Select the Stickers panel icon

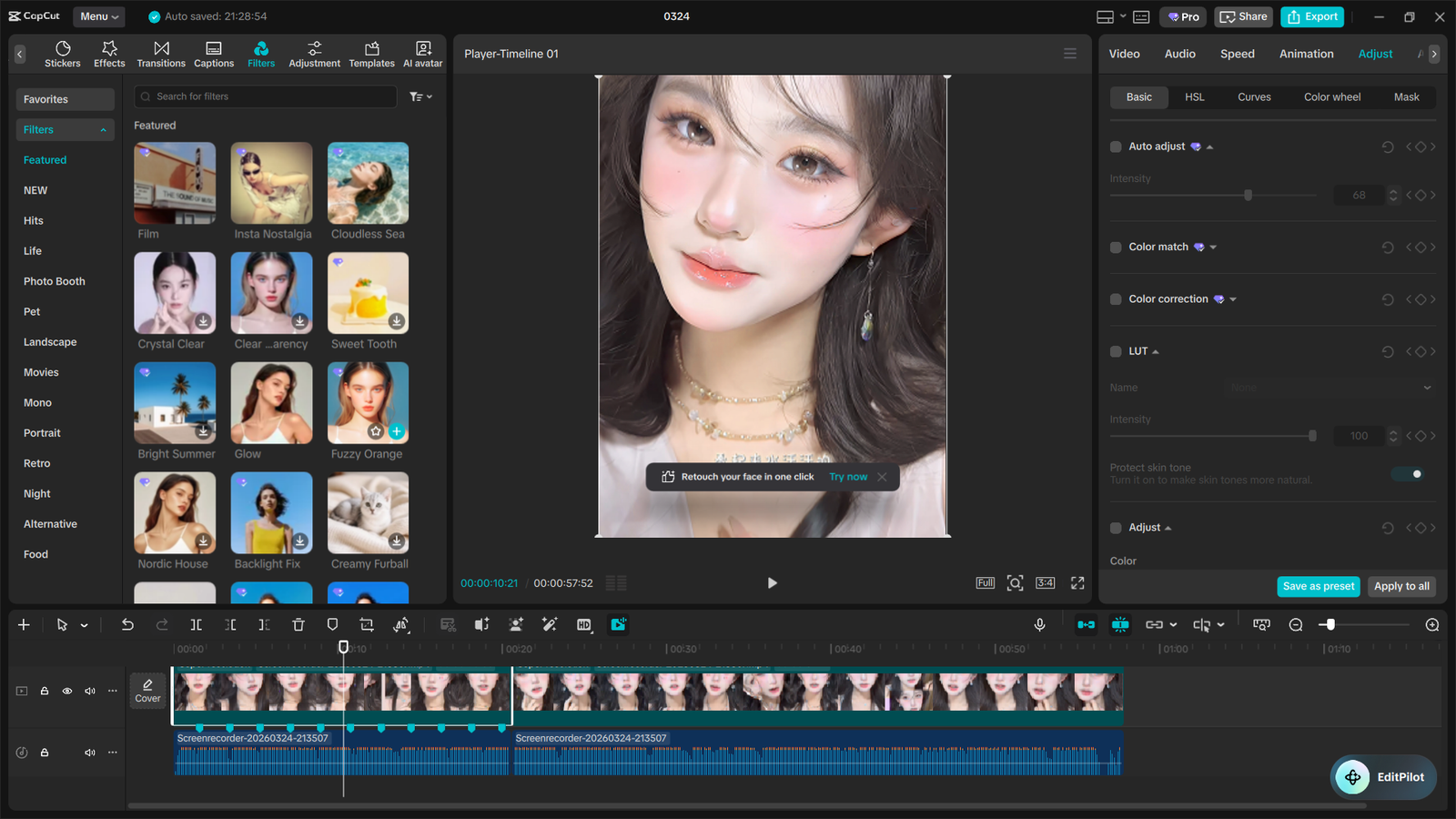[63, 53]
